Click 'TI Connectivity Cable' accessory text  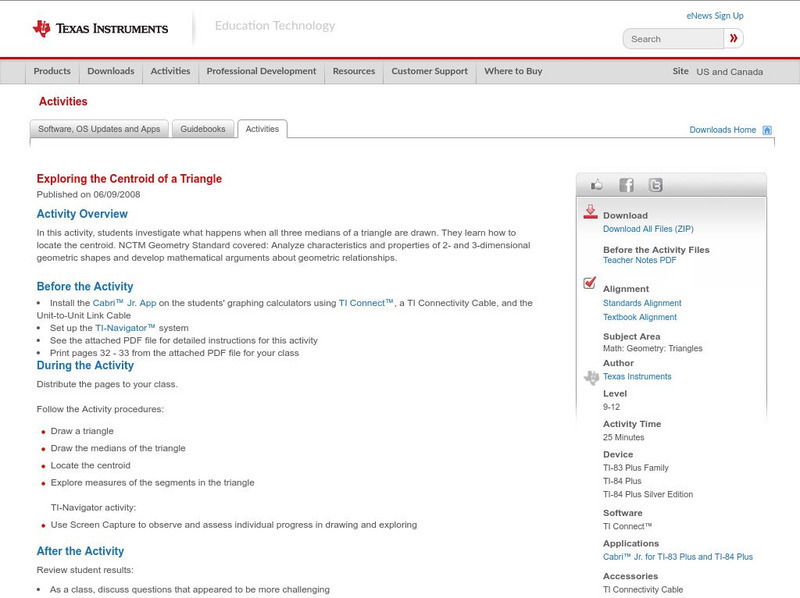[643, 590]
